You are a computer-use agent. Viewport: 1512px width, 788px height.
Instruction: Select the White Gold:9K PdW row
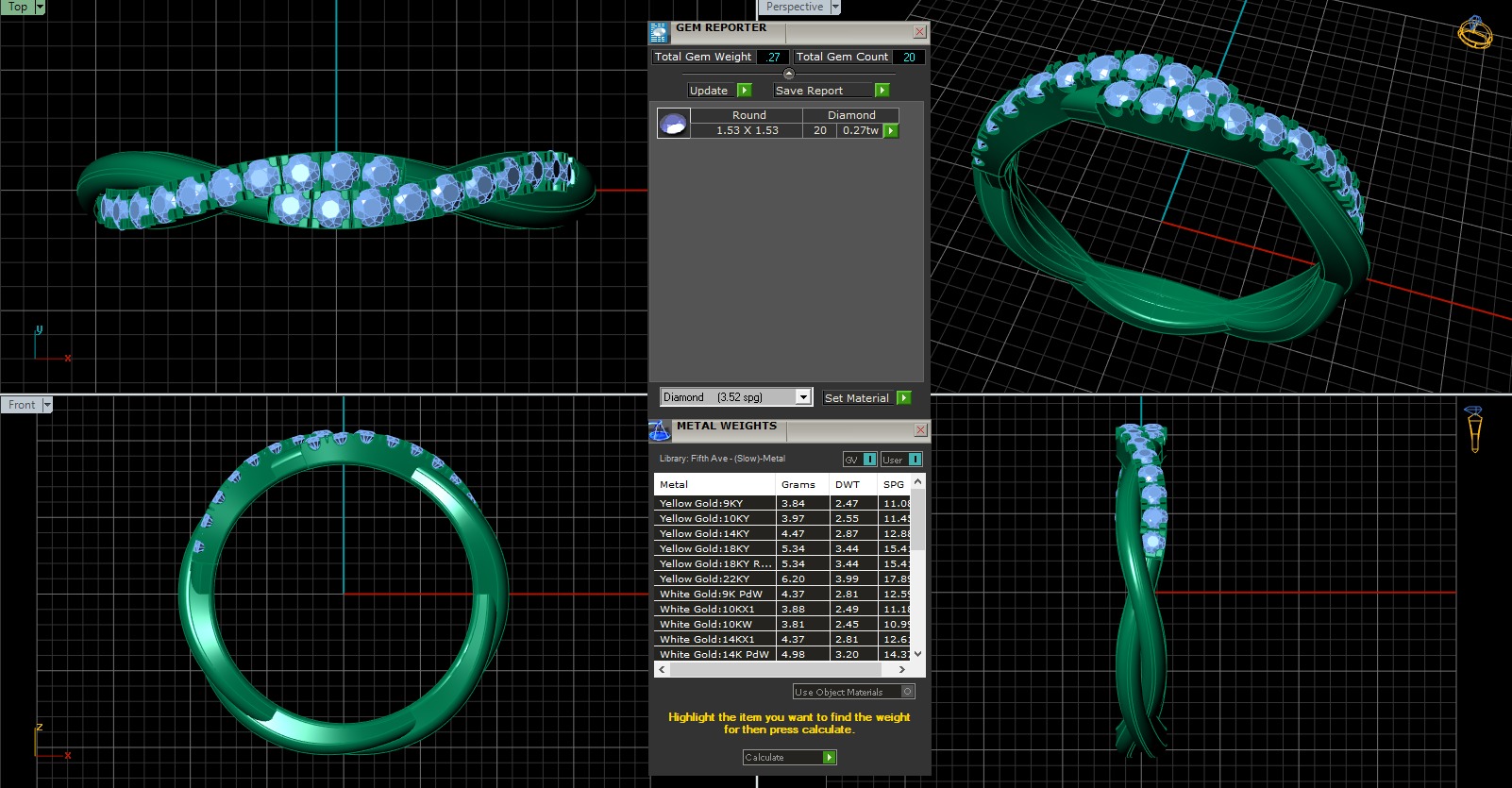pos(782,595)
